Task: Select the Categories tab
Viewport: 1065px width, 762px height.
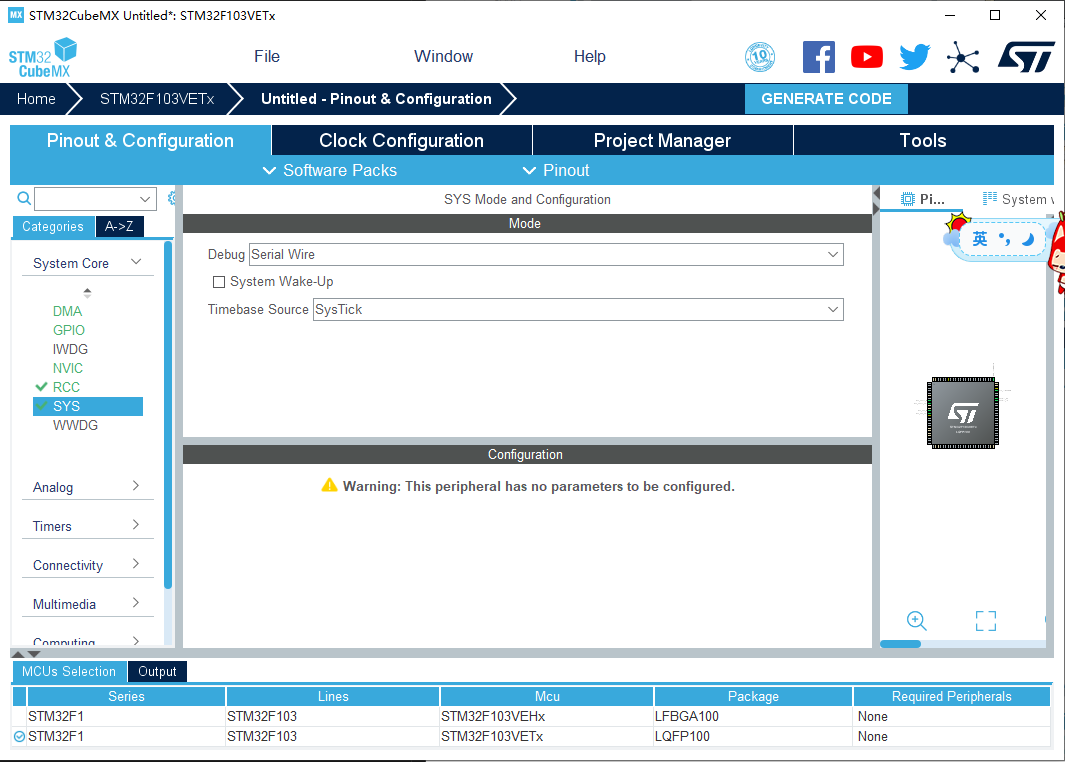Action: (53, 226)
